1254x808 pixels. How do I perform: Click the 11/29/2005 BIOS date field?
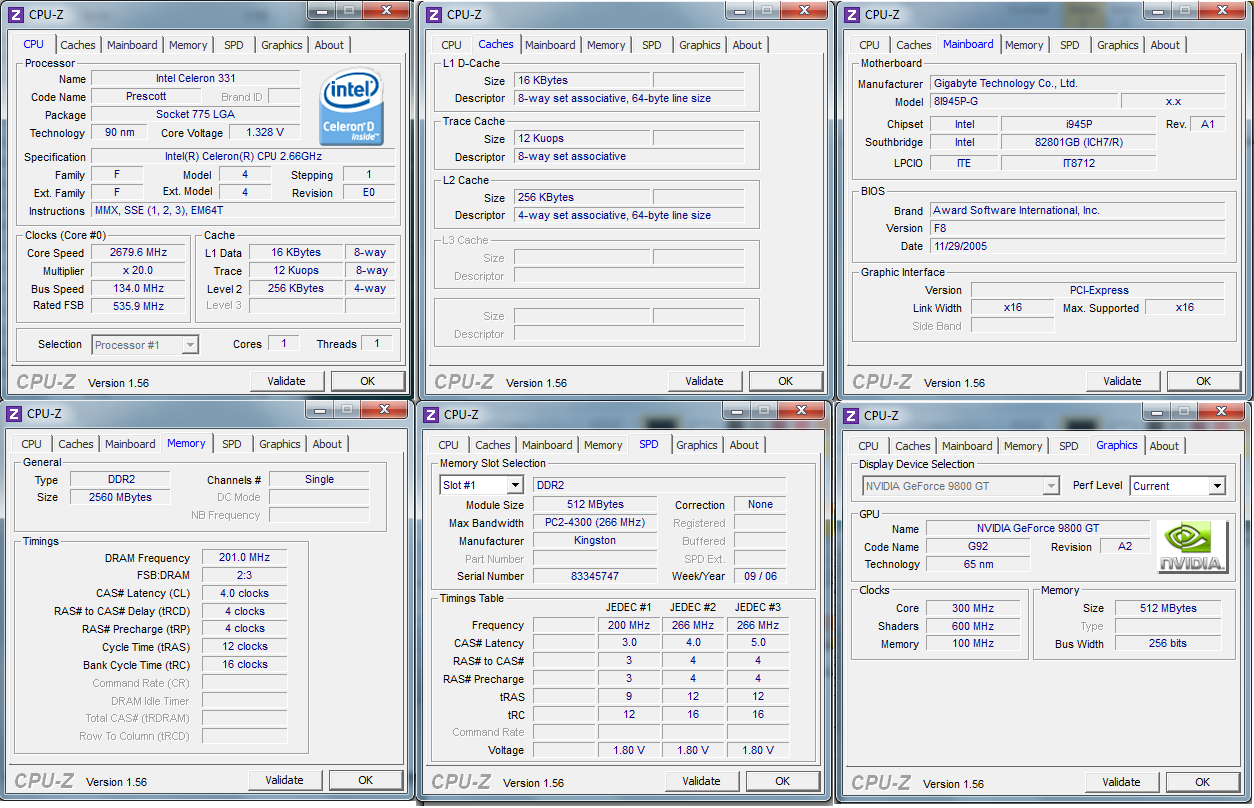click(x=1078, y=246)
